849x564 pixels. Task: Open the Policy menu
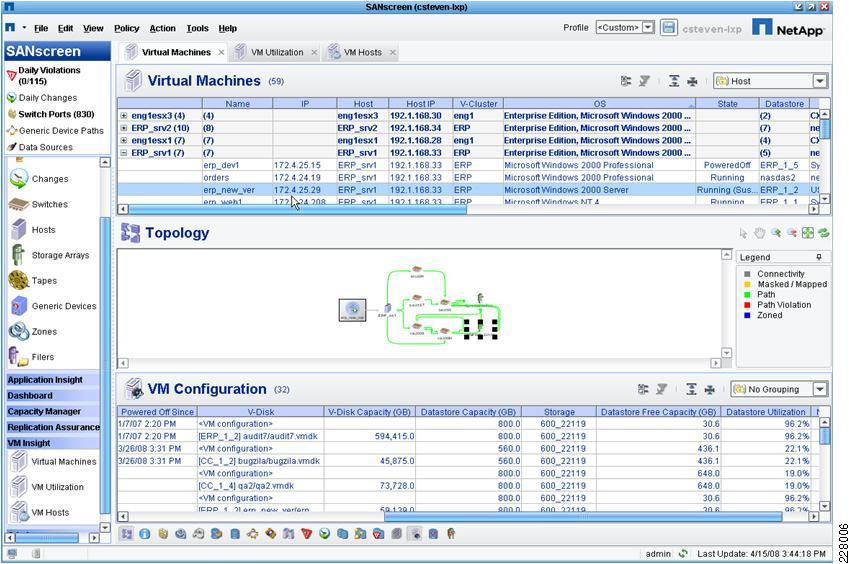126,28
